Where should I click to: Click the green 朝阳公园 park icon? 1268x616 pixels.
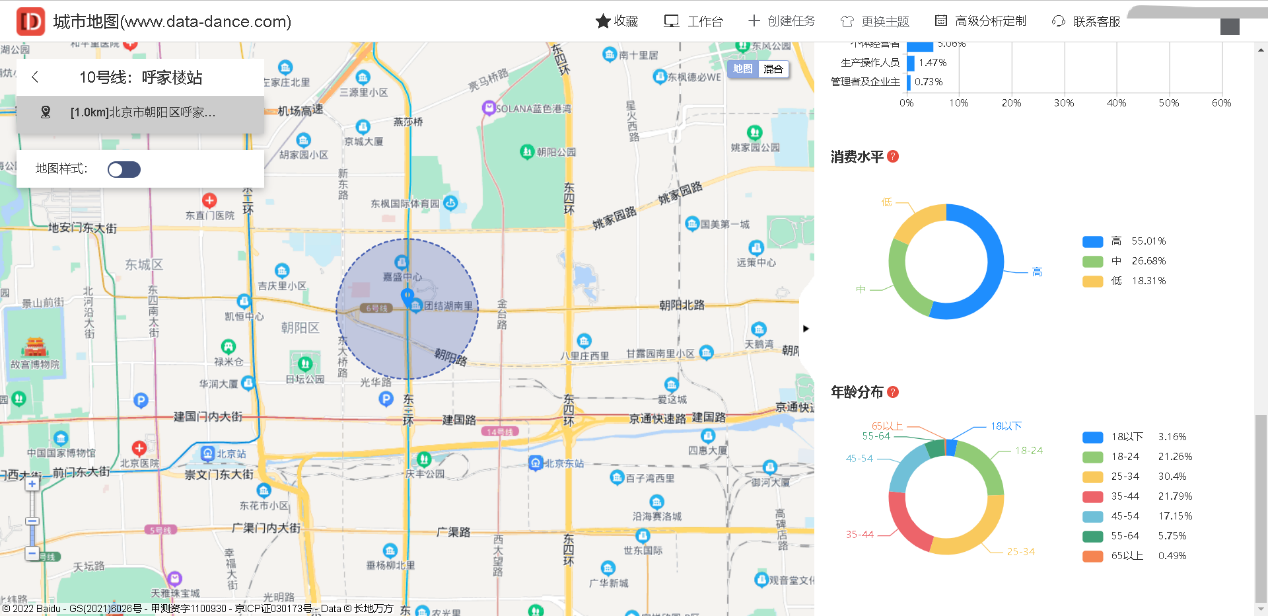527,152
